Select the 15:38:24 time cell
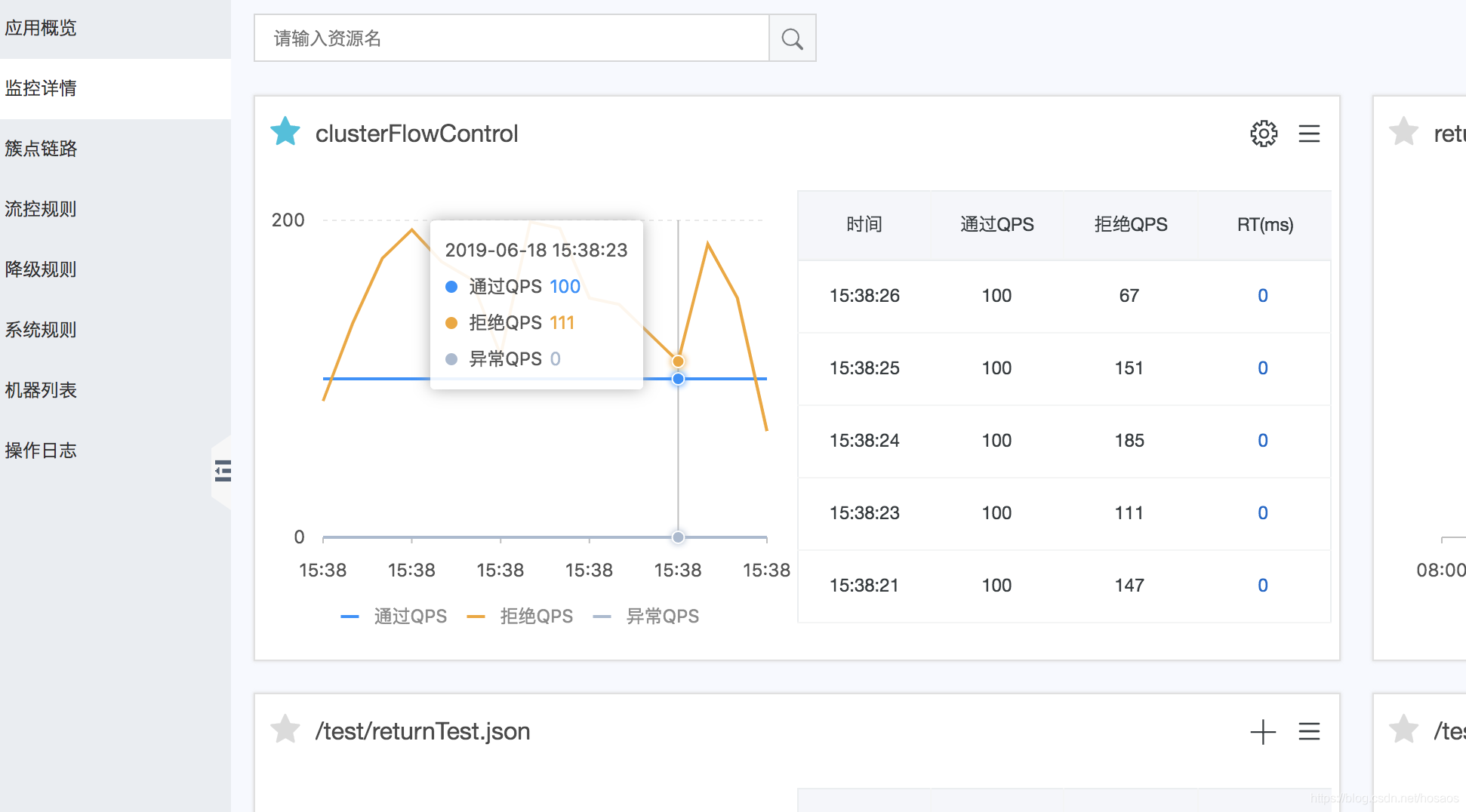 click(x=864, y=441)
